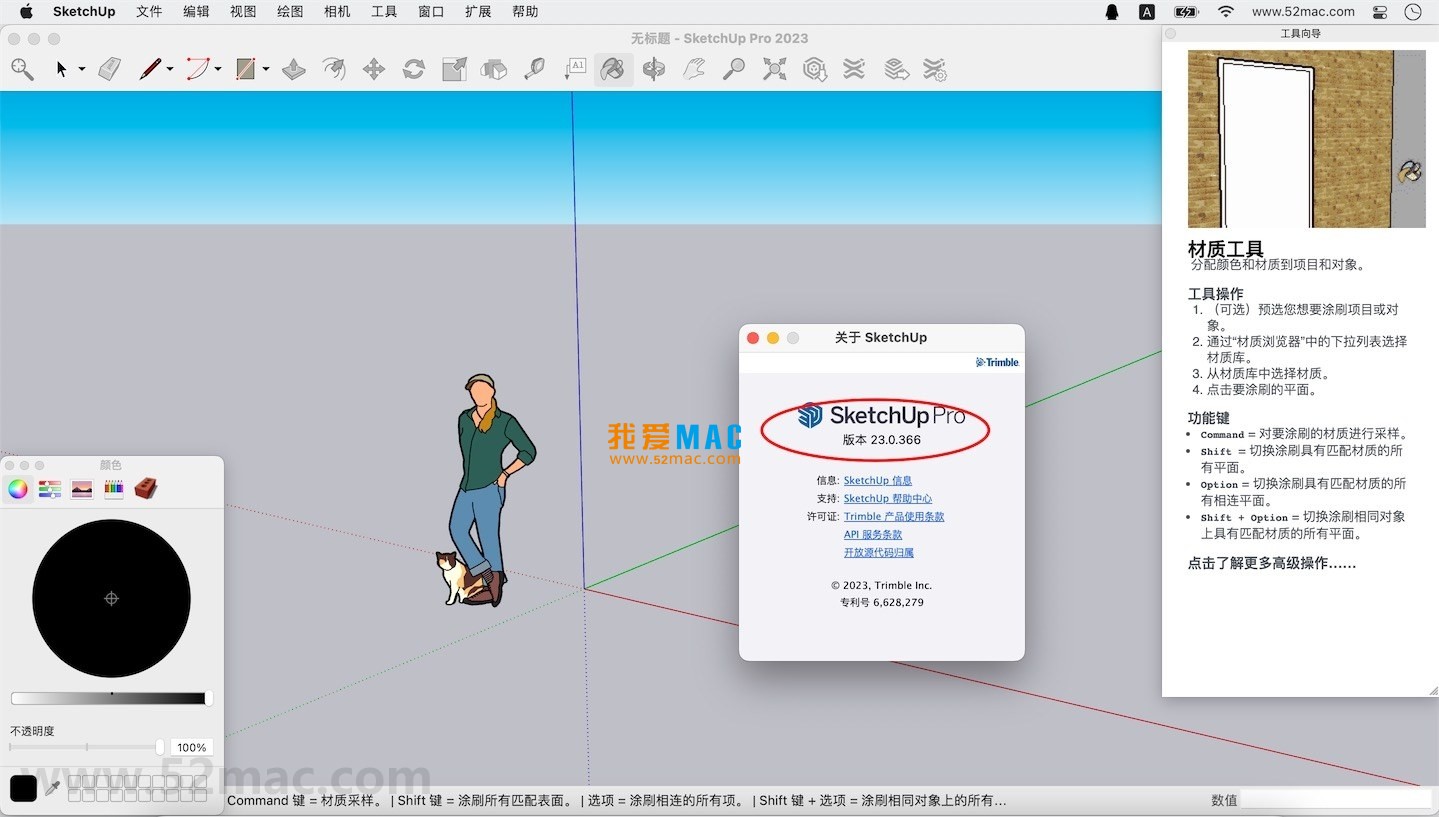Select the Scale tool
The image size is (1439, 817).
pyautogui.click(x=454, y=69)
